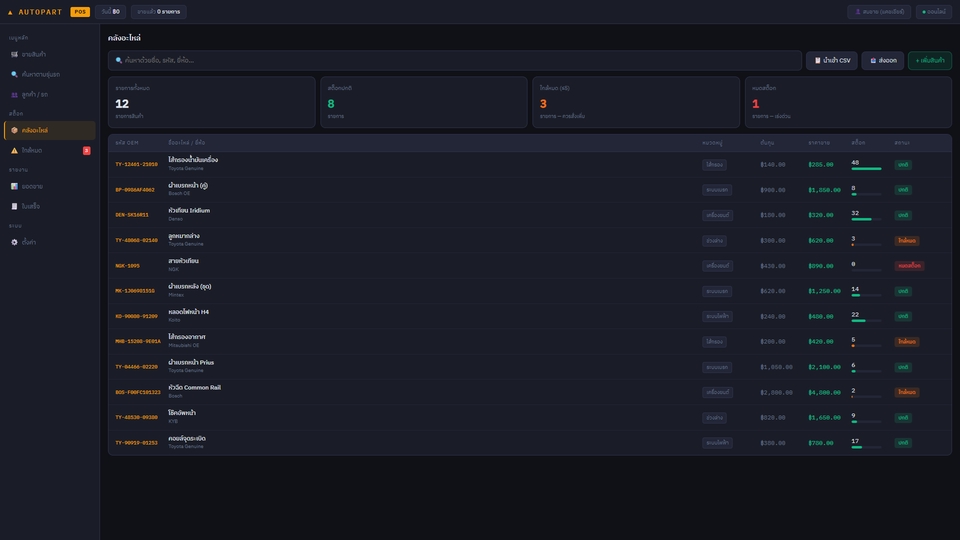
Task: Click the clipboard icon on Import CSV
Action: (x=817, y=61)
